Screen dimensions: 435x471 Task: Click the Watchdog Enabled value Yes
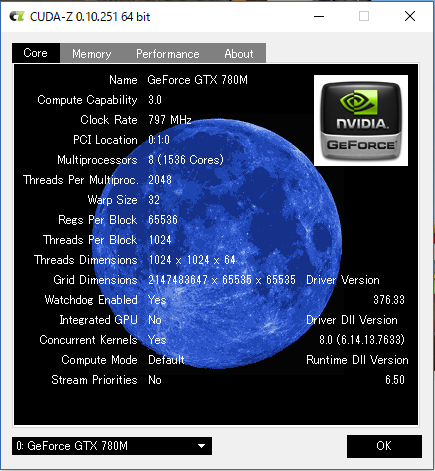point(157,300)
